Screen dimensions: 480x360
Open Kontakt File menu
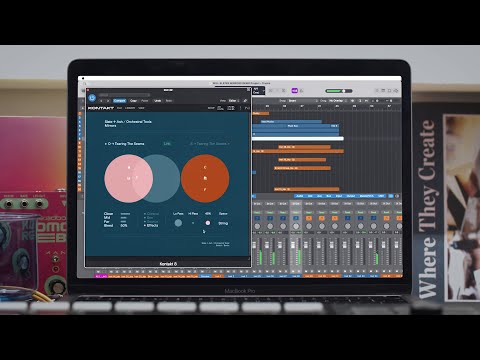click(119, 108)
